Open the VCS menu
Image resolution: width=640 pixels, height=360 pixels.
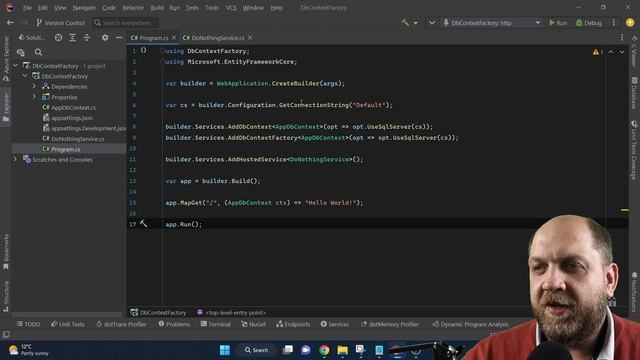(x=231, y=8)
